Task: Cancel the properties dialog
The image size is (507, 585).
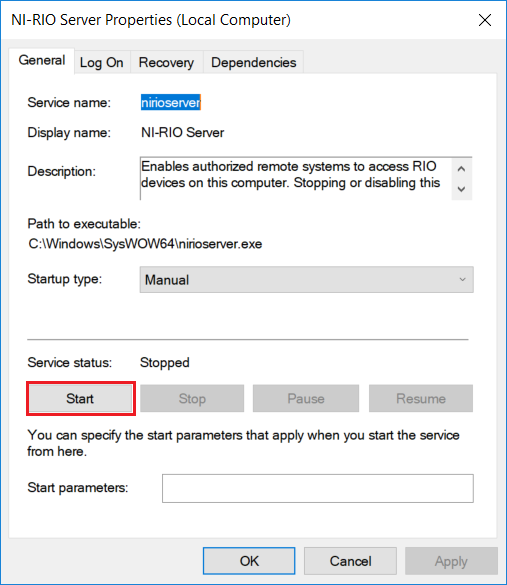Action: 350,561
